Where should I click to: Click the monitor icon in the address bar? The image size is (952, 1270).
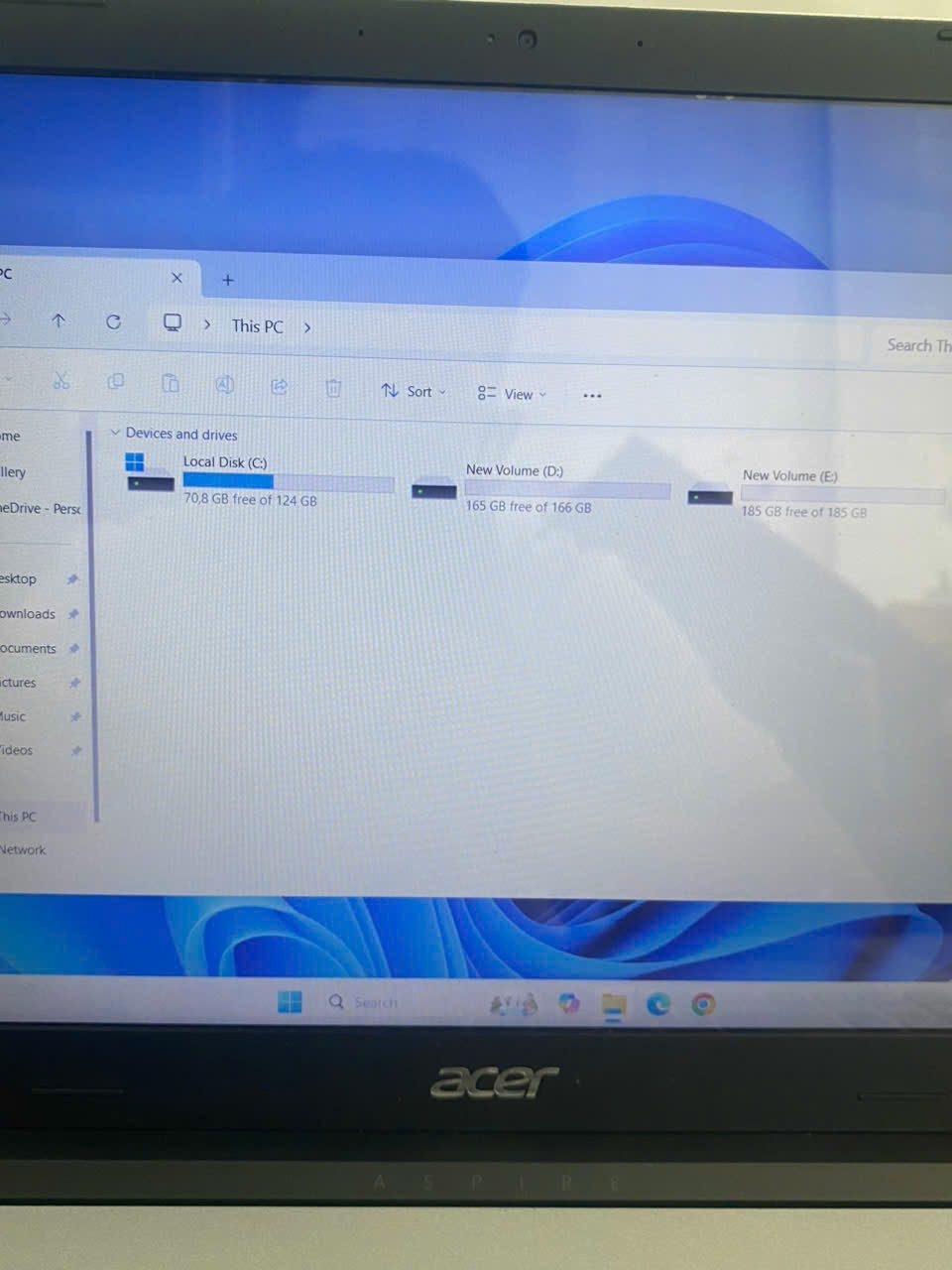pyautogui.click(x=172, y=322)
